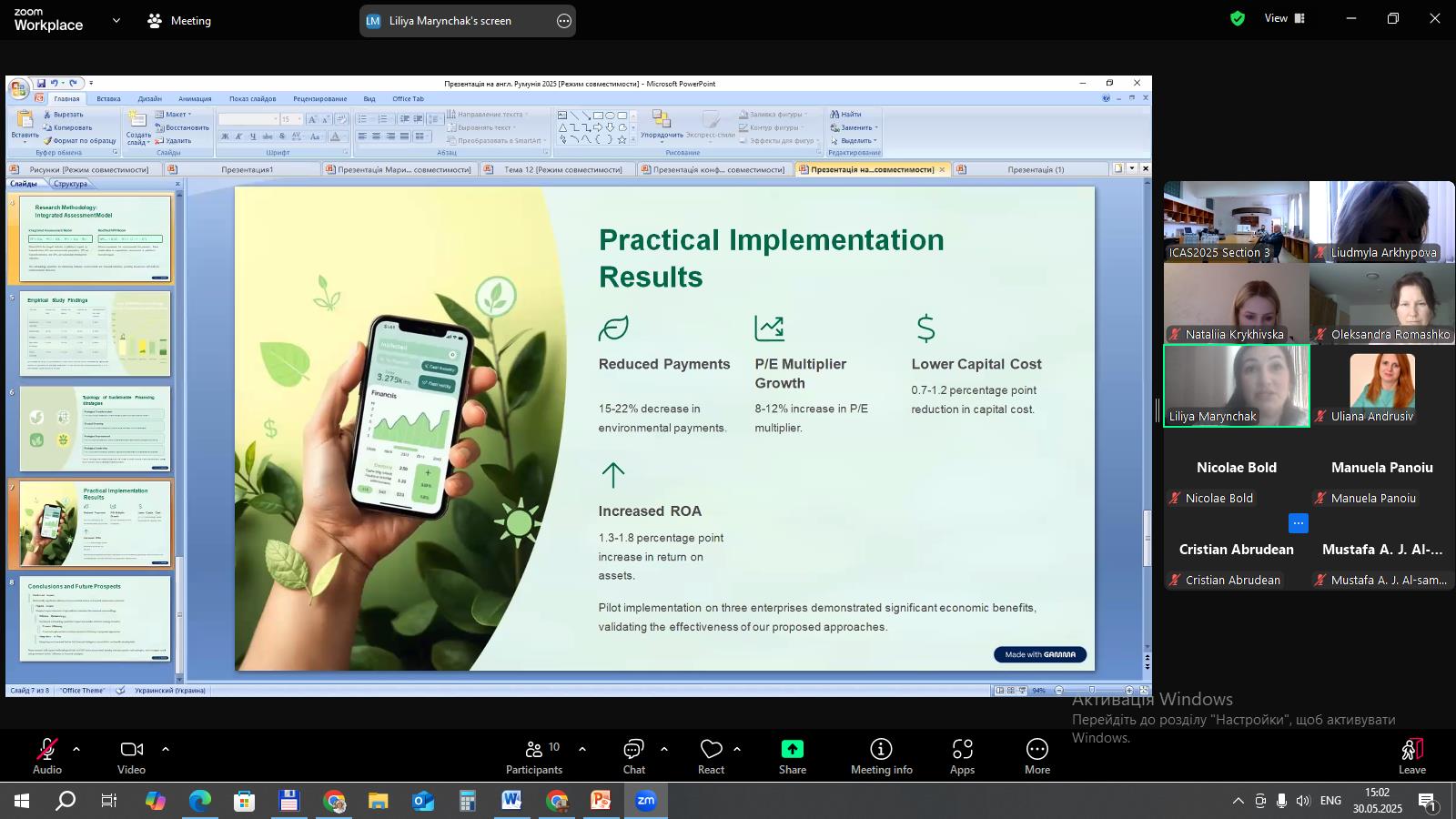Toggle bulleted list in paragraph group
Viewport: 1456px width, 819px height.
364,119
